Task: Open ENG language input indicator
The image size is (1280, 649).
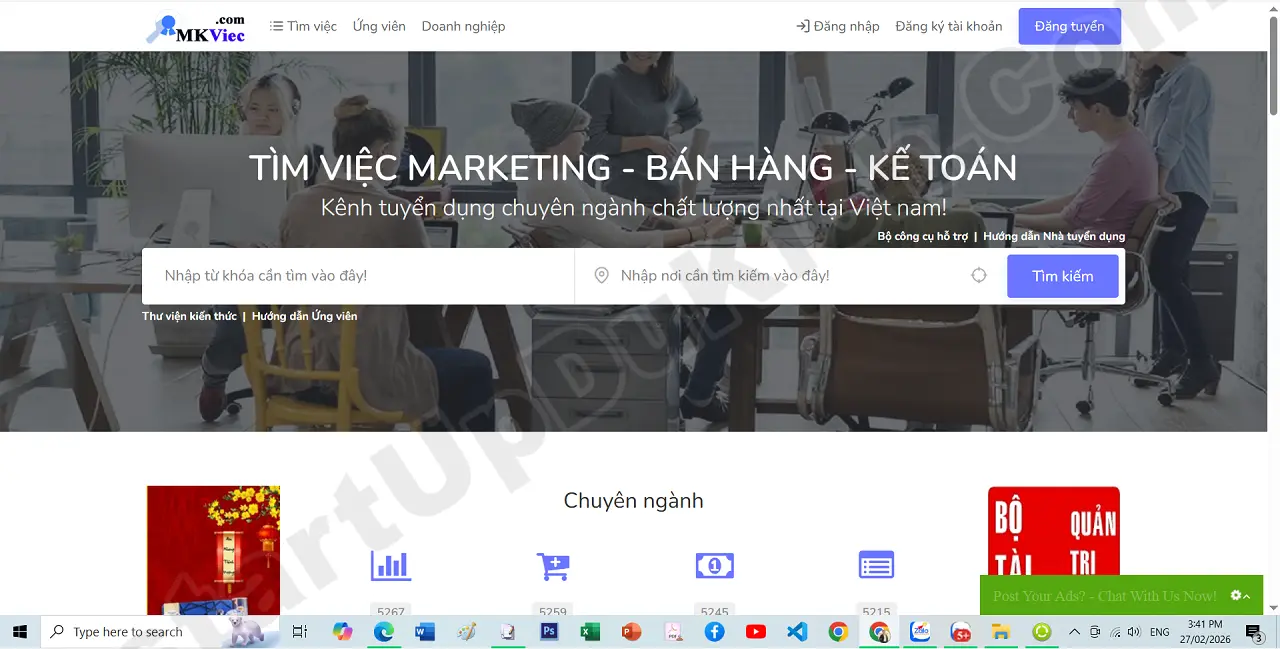Action: [x=1160, y=632]
